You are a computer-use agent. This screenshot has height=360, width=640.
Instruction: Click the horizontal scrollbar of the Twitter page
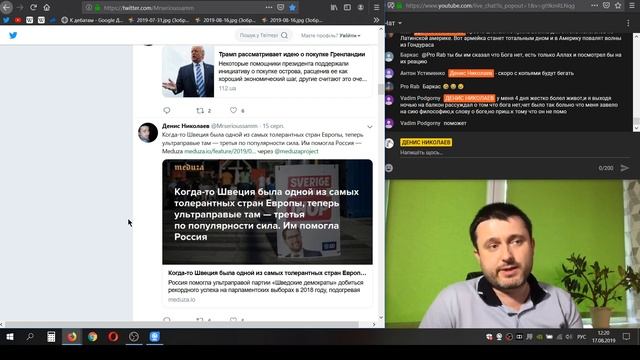(x=182, y=324)
